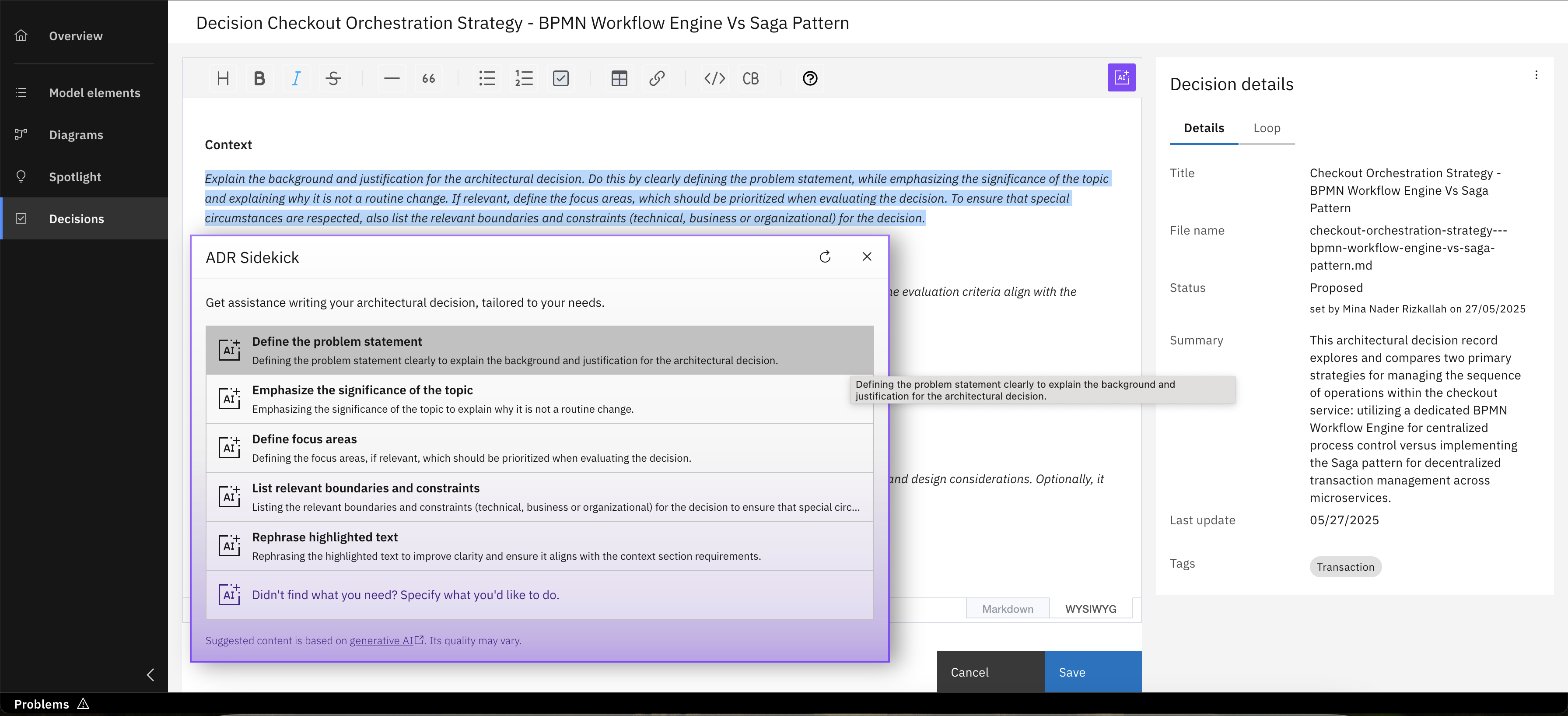Insert a blockquote with the quote icon

coord(428,78)
